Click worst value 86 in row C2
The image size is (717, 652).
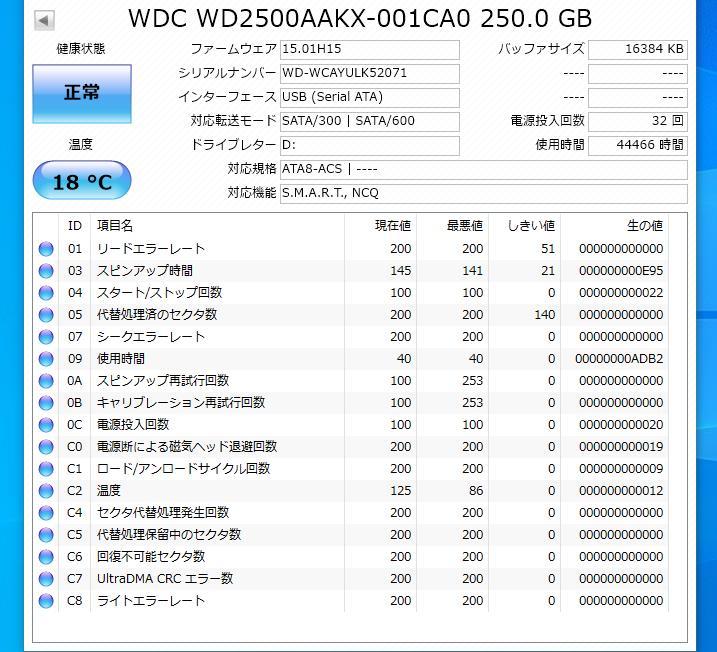pyautogui.click(x=476, y=491)
